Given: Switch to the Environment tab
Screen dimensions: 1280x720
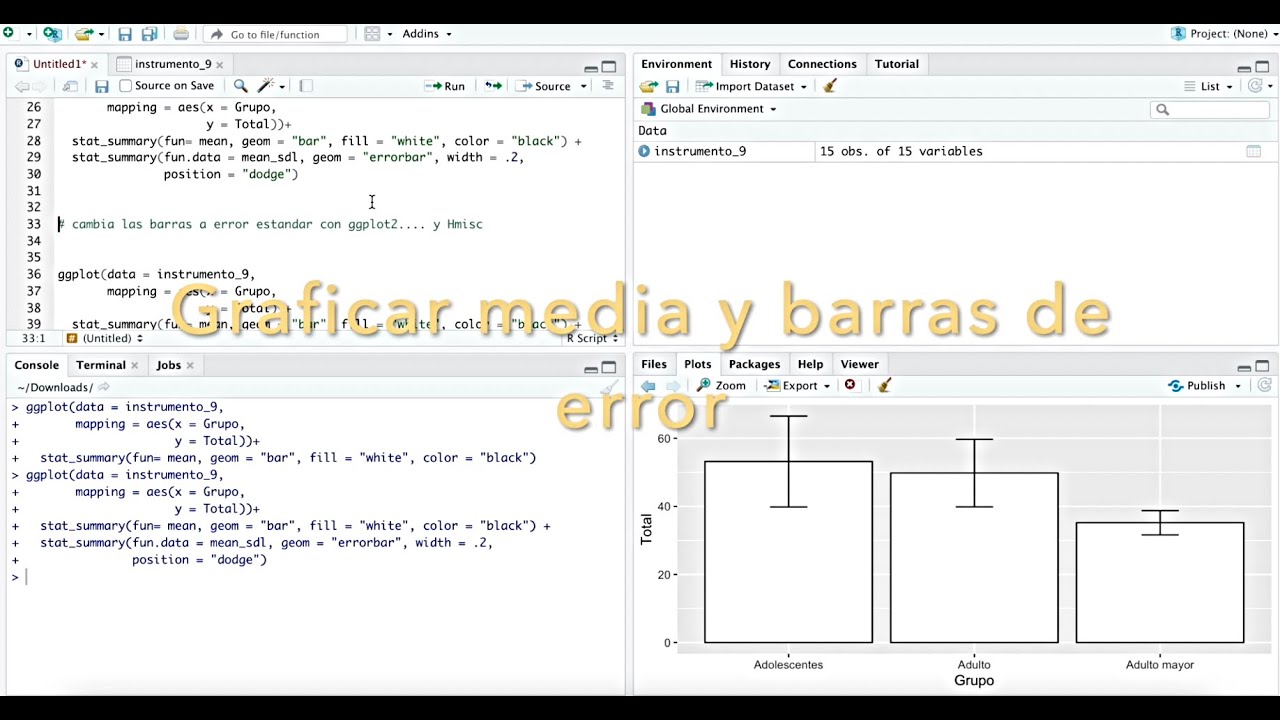Looking at the screenshot, I should [676, 64].
